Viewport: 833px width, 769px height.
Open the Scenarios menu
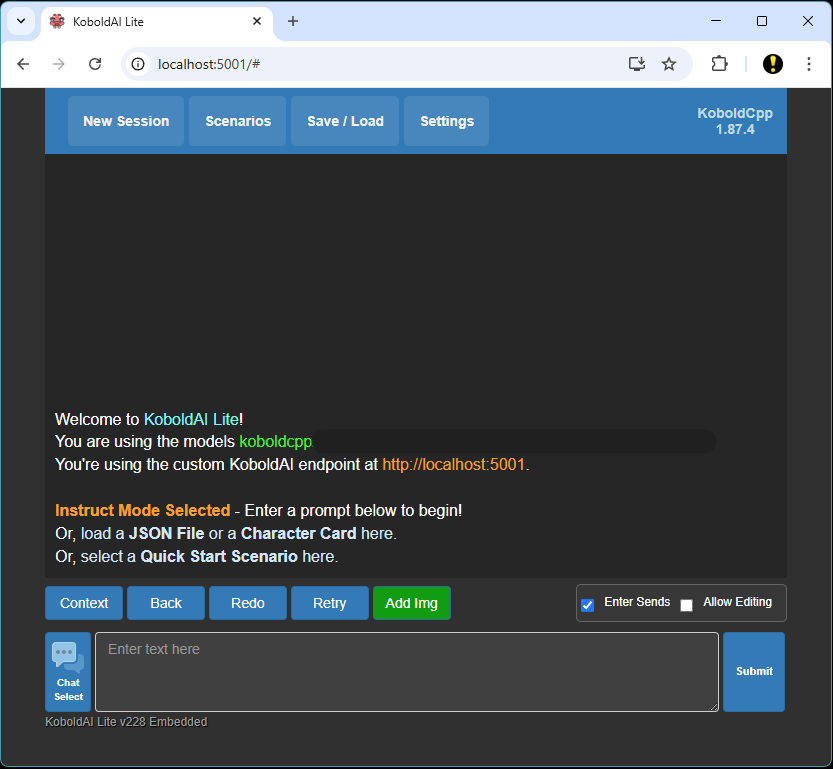tap(238, 121)
